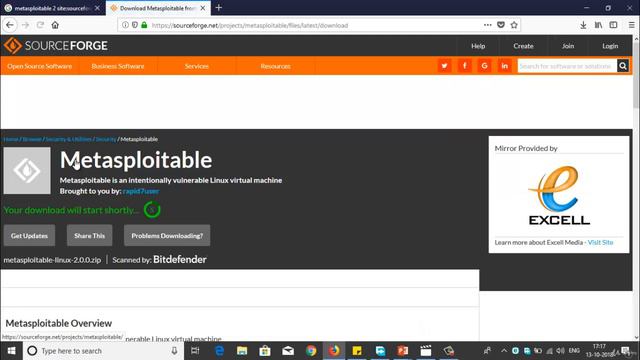Open the Open Source Software menu
The height and width of the screenshot is (360, 640).
pyautogui.click(x=40, y=66)
